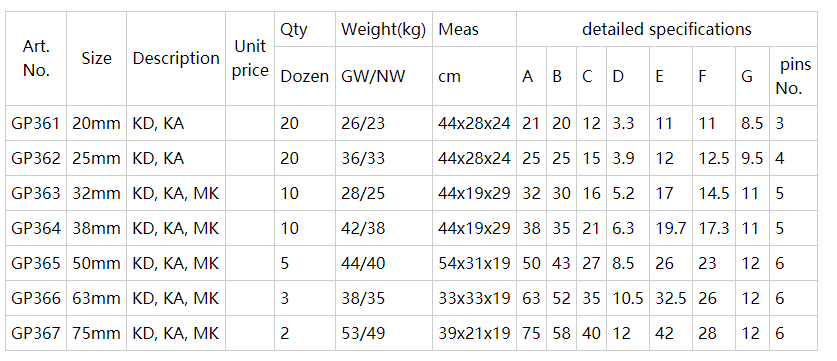Click the GP364 article number cell
Image resolution: width=837 pixels, height=361 pixels.
[36, 228]
